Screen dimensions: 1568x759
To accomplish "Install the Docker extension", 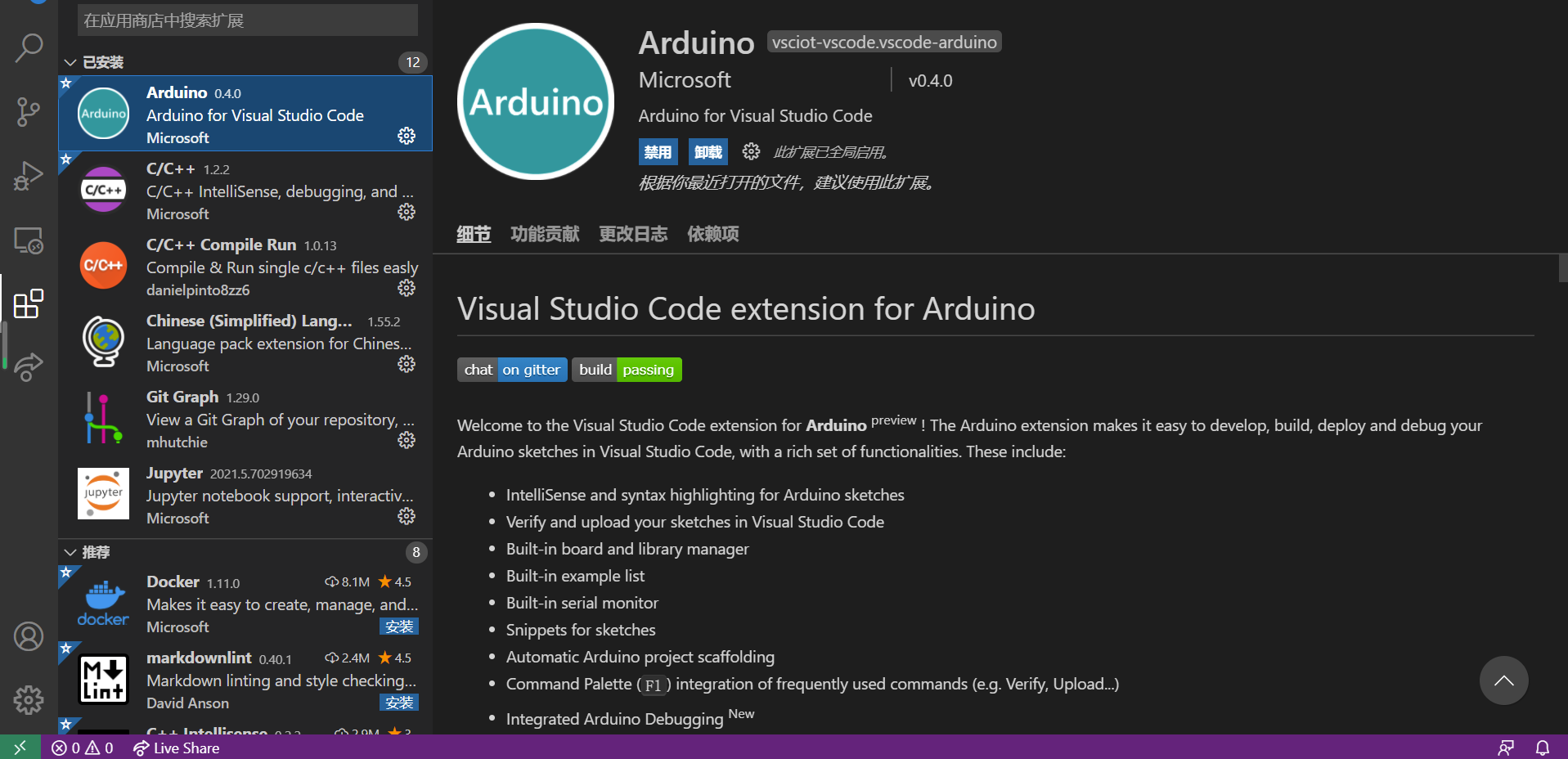I will click(399, 627).
